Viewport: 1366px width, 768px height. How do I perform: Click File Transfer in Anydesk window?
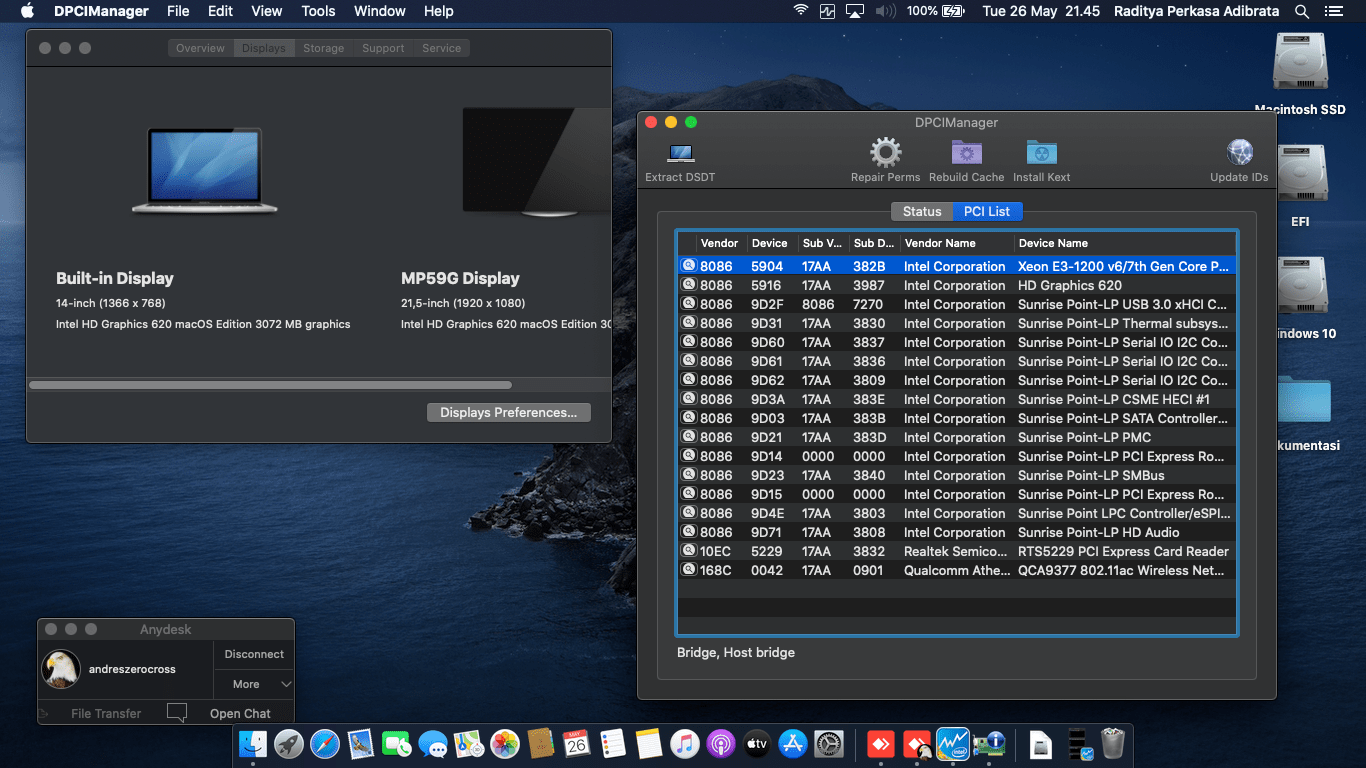point(106,713)
